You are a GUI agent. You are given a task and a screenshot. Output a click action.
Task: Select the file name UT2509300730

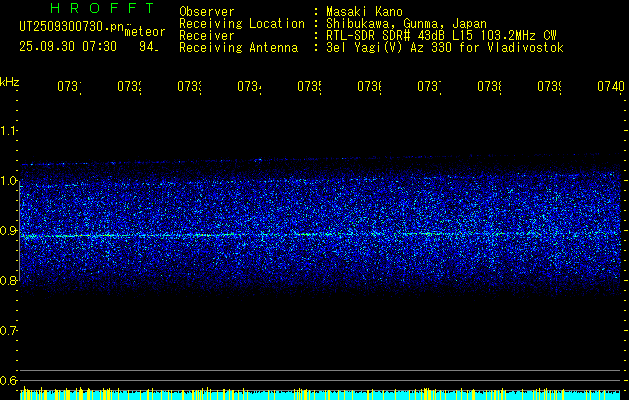[72, 26]
